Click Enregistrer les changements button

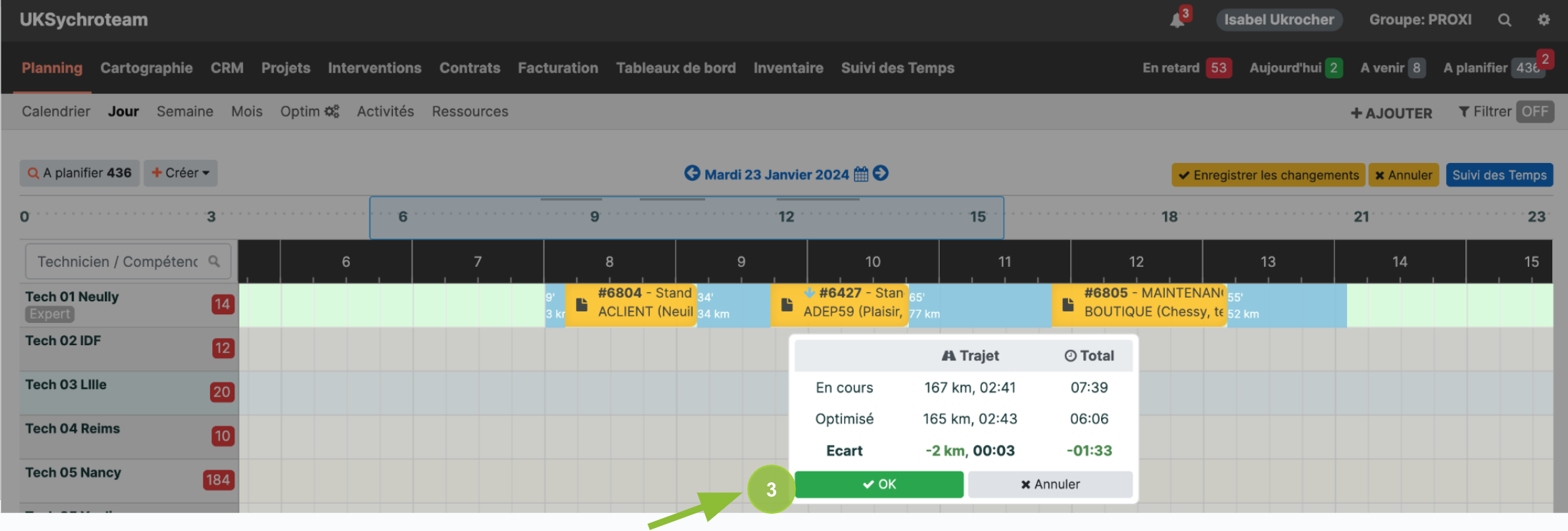(x=1267, y=175)
